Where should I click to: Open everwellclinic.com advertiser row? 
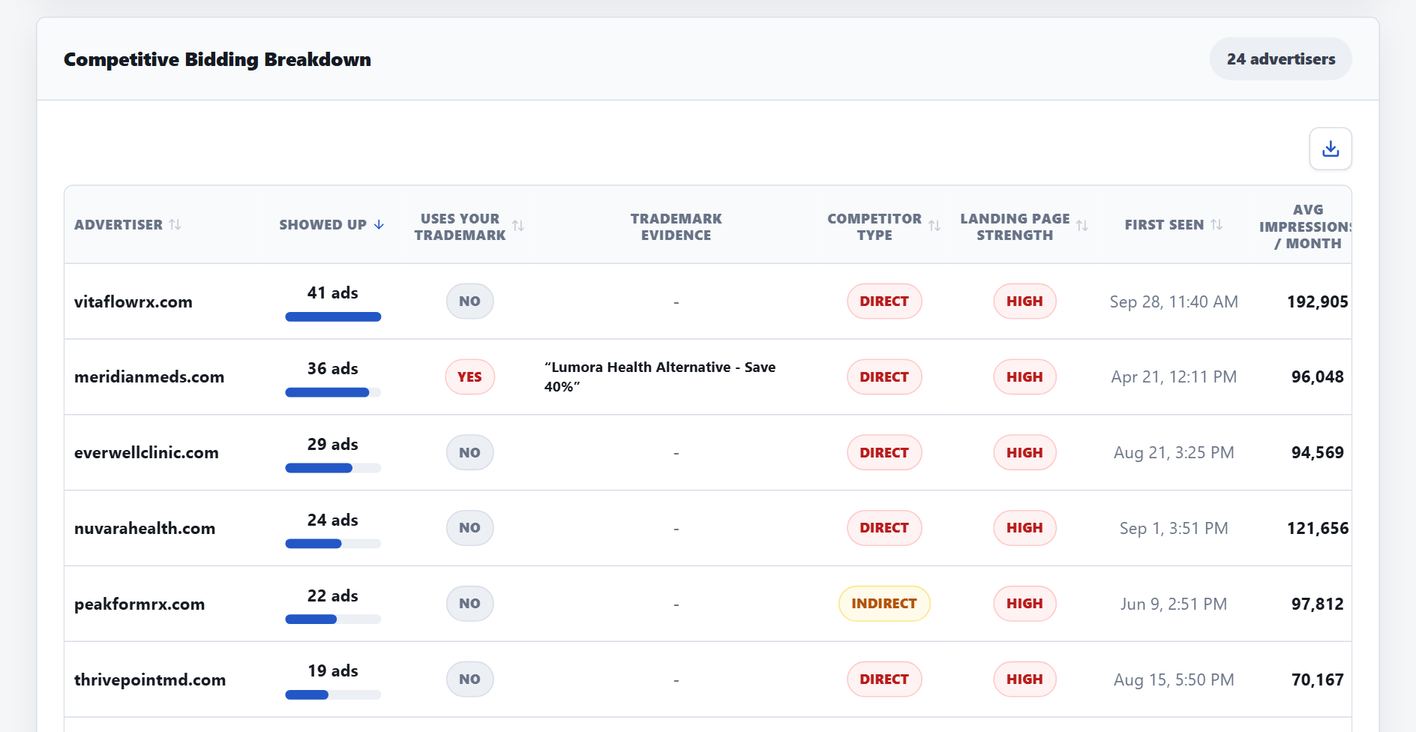click(x=708, y=452)
